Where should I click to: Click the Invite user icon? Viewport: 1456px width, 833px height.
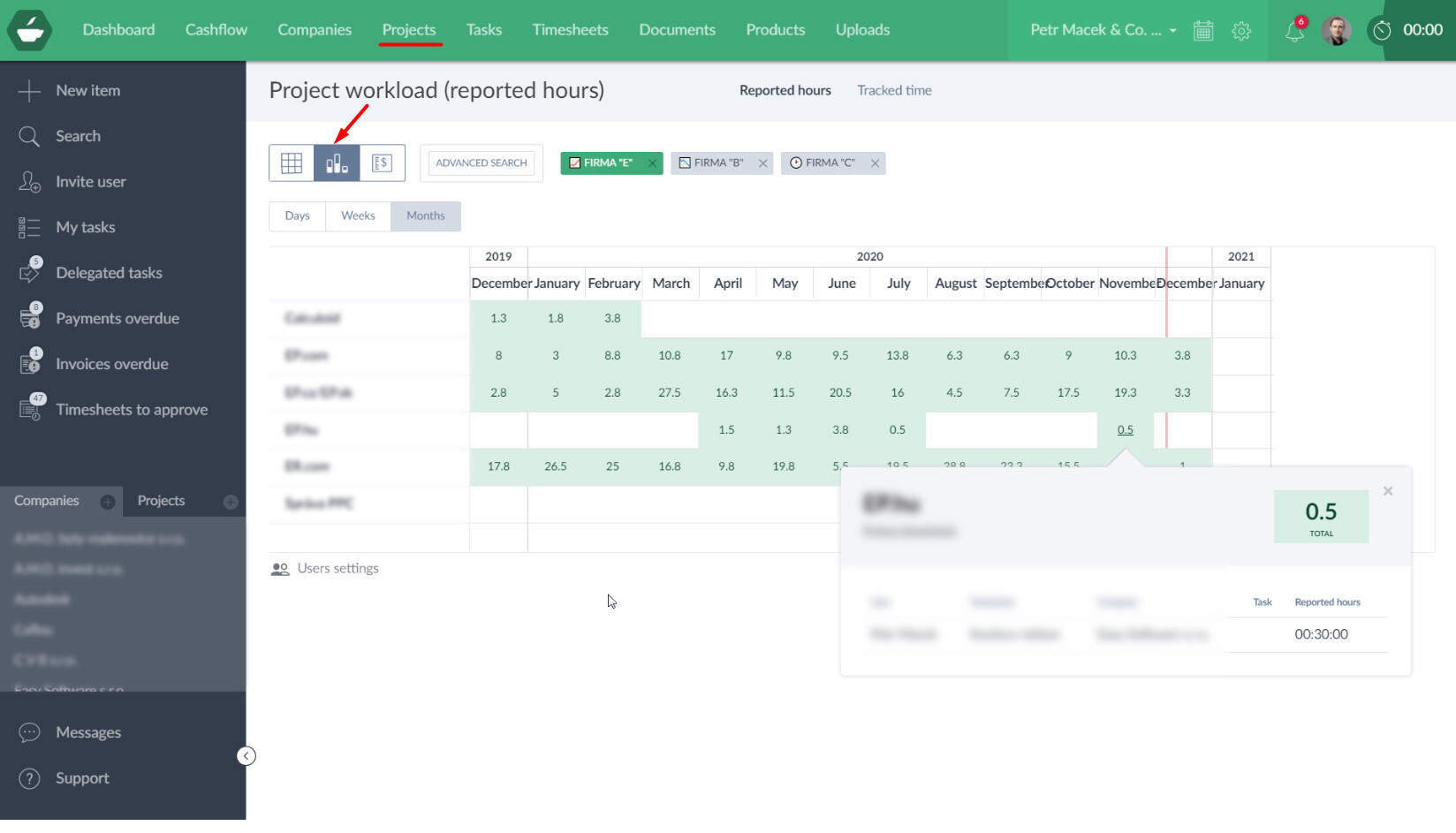point(29,182)
